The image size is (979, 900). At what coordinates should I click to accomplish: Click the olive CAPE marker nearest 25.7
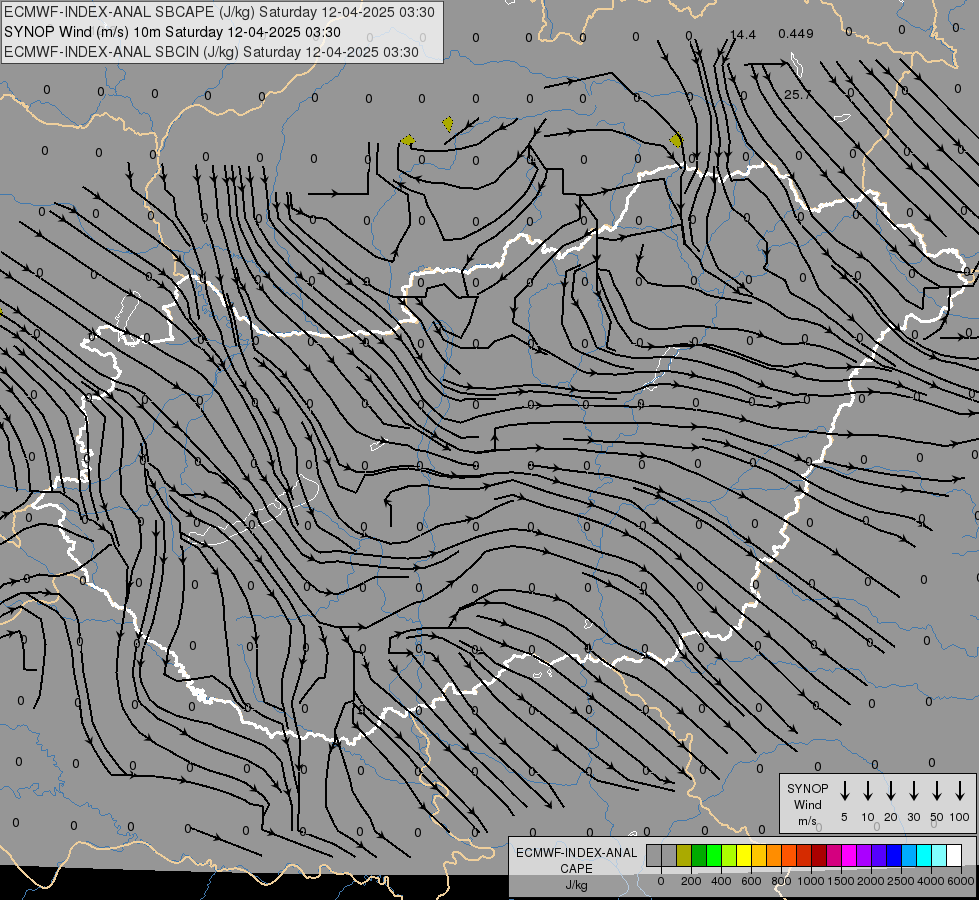coord(676,140)
